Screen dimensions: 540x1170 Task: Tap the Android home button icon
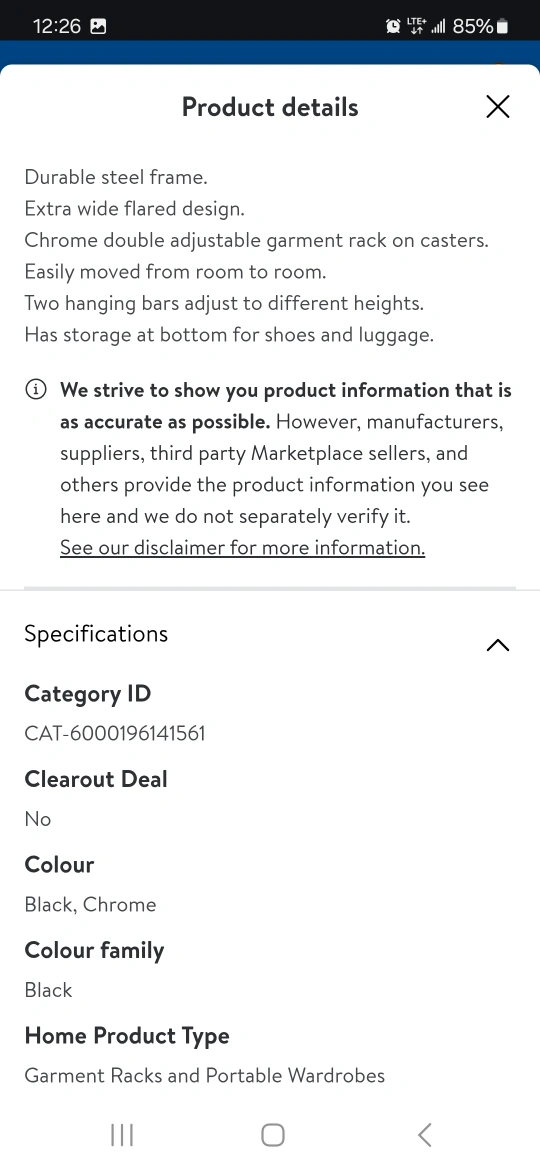(x=273, y=1135)
